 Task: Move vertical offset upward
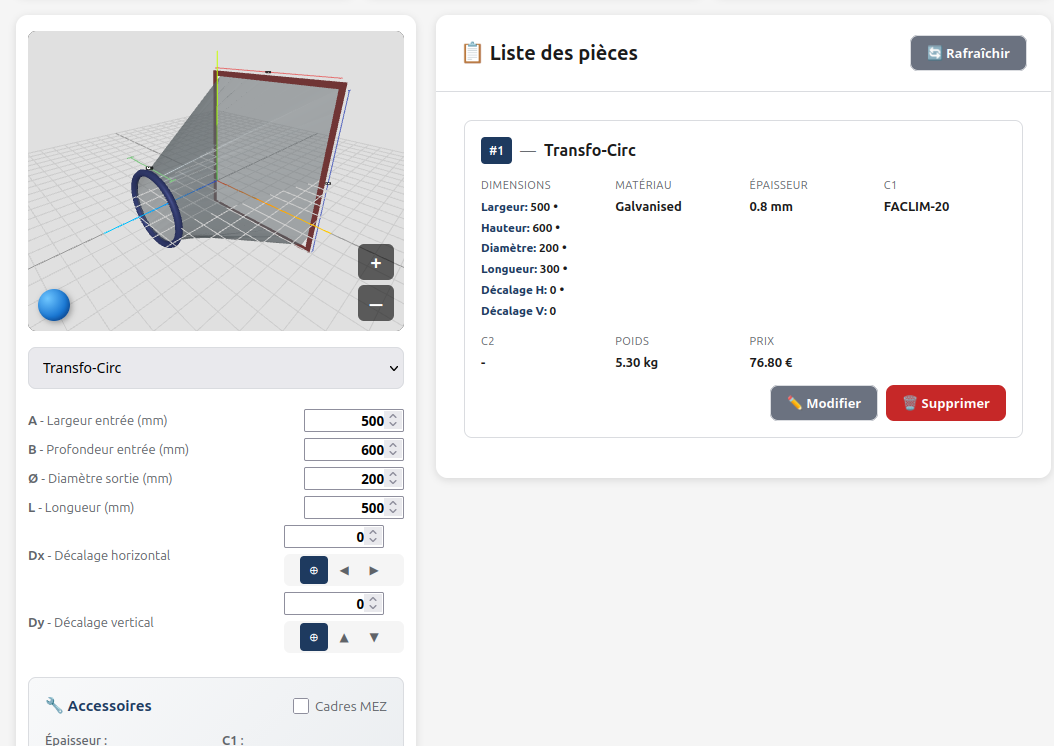[x=344, y=637]
